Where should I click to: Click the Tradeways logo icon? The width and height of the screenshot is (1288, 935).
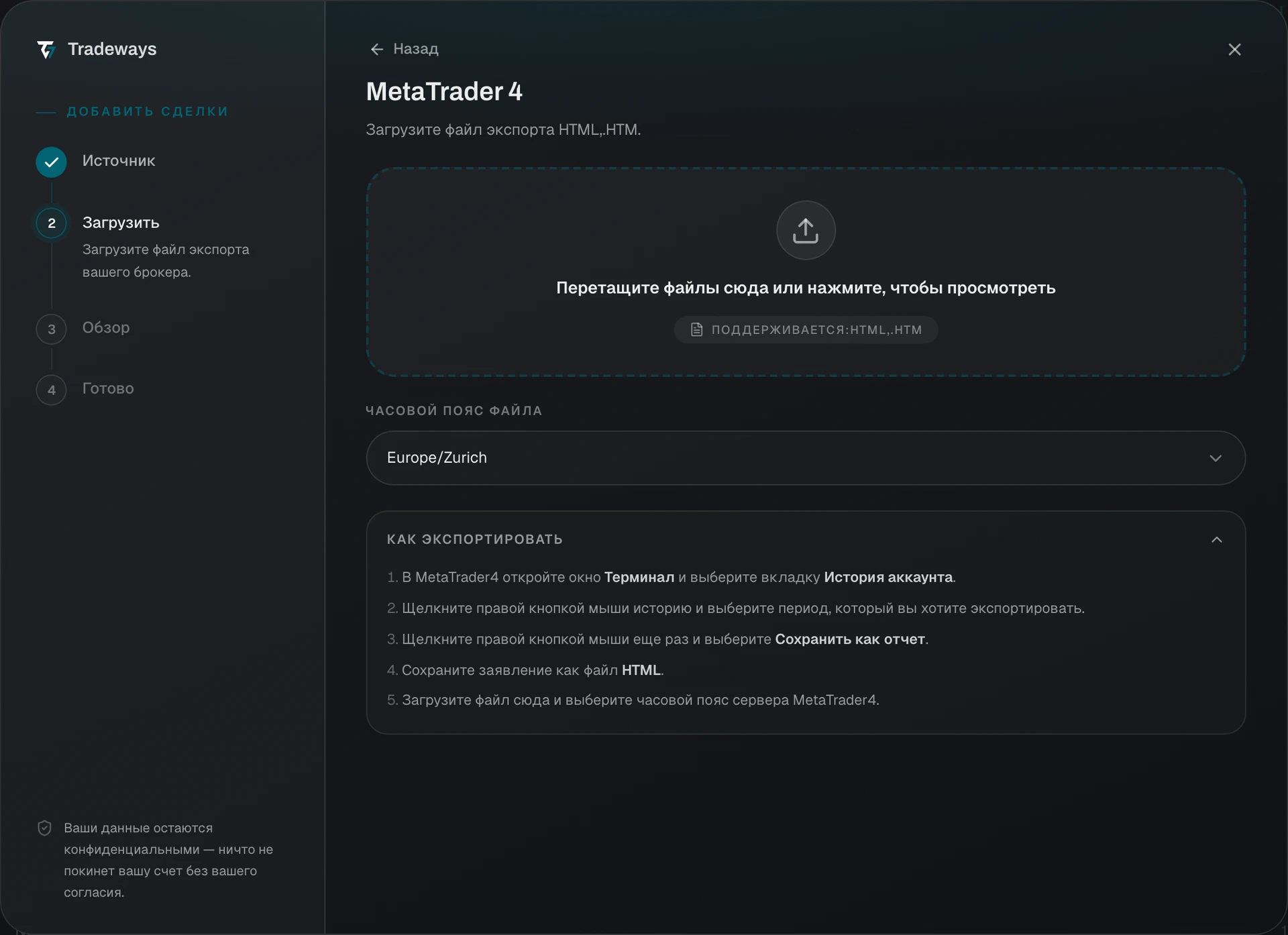click(x=46, y=49)
